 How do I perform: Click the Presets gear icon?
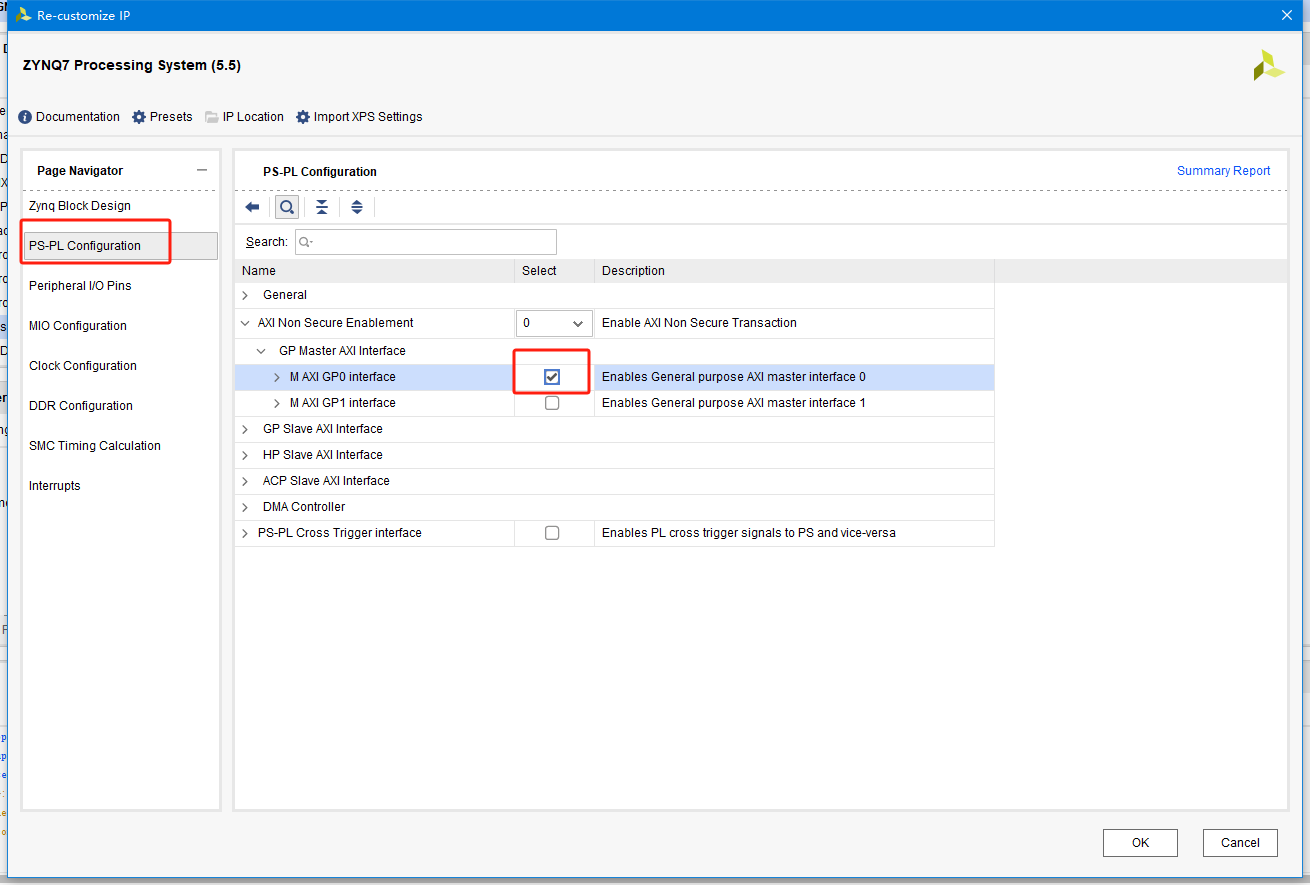point(139,117)
